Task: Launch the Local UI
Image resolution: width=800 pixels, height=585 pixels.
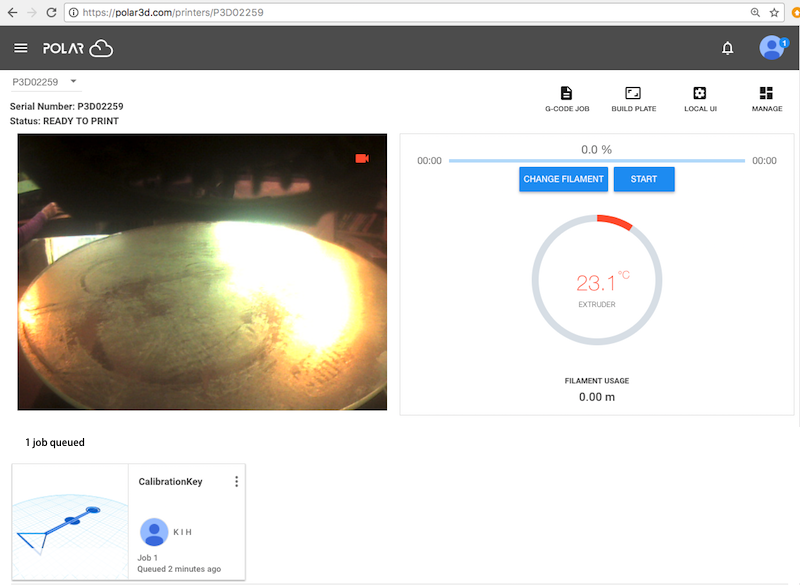Action: coord(700,99)
